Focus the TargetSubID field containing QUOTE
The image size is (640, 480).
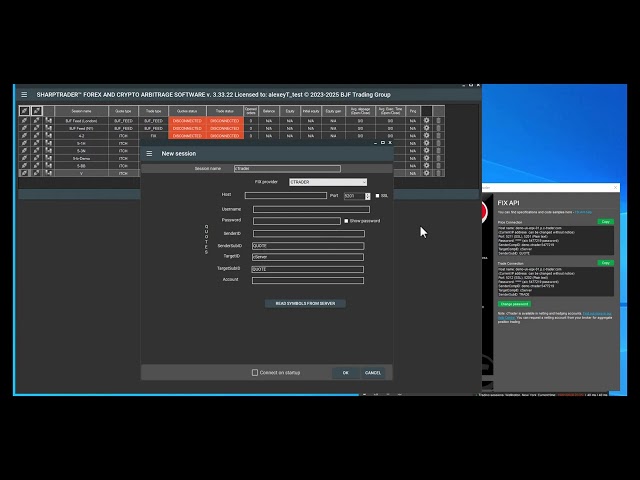[x=308, y=269]
